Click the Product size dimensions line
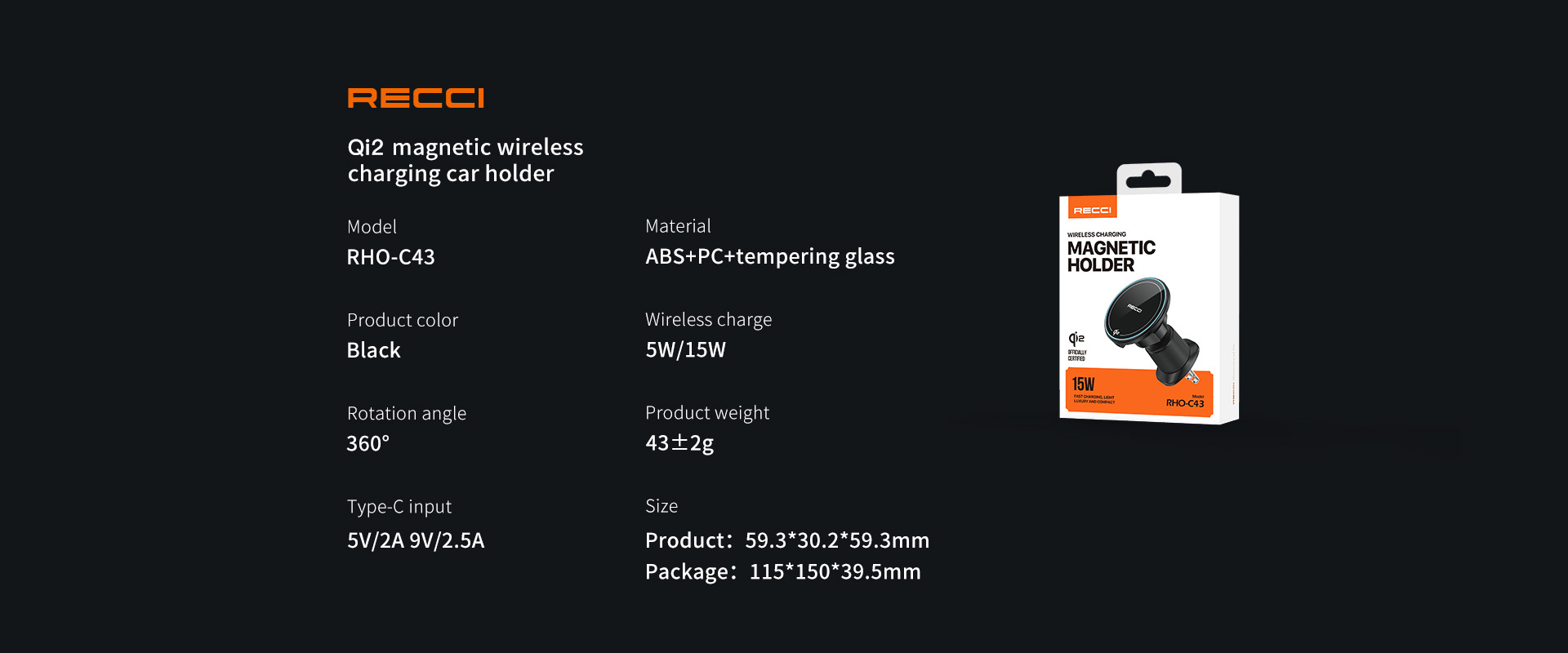The width and height of the screenshot is (1568, 653). [x=786, y=540]
